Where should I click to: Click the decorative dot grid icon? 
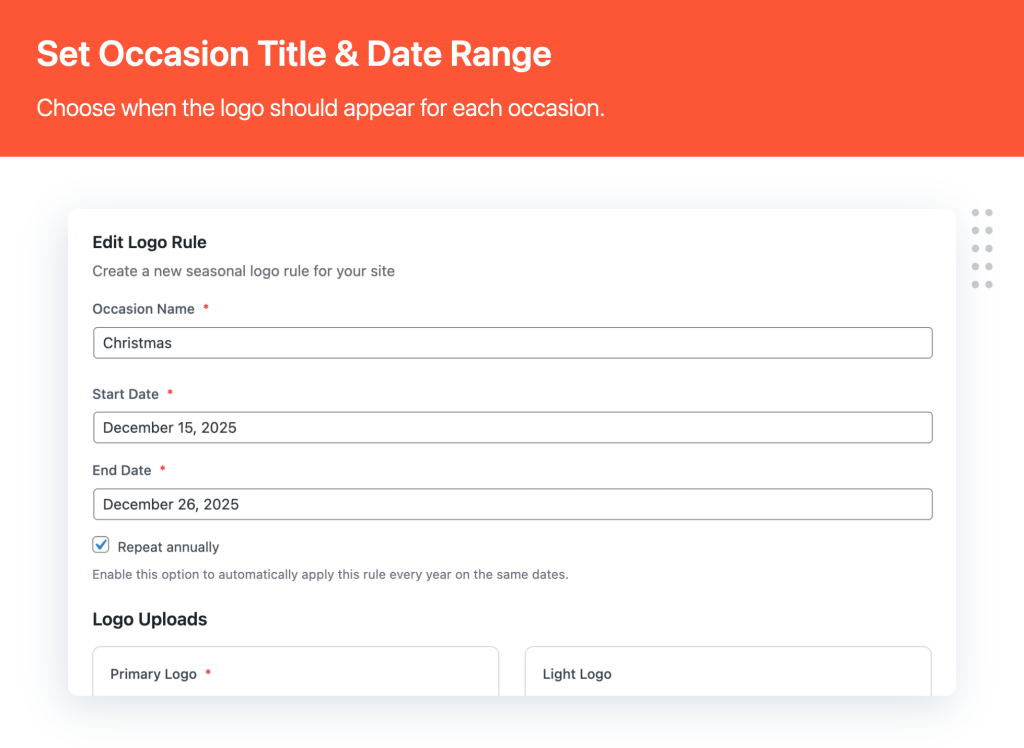point(982,249)
